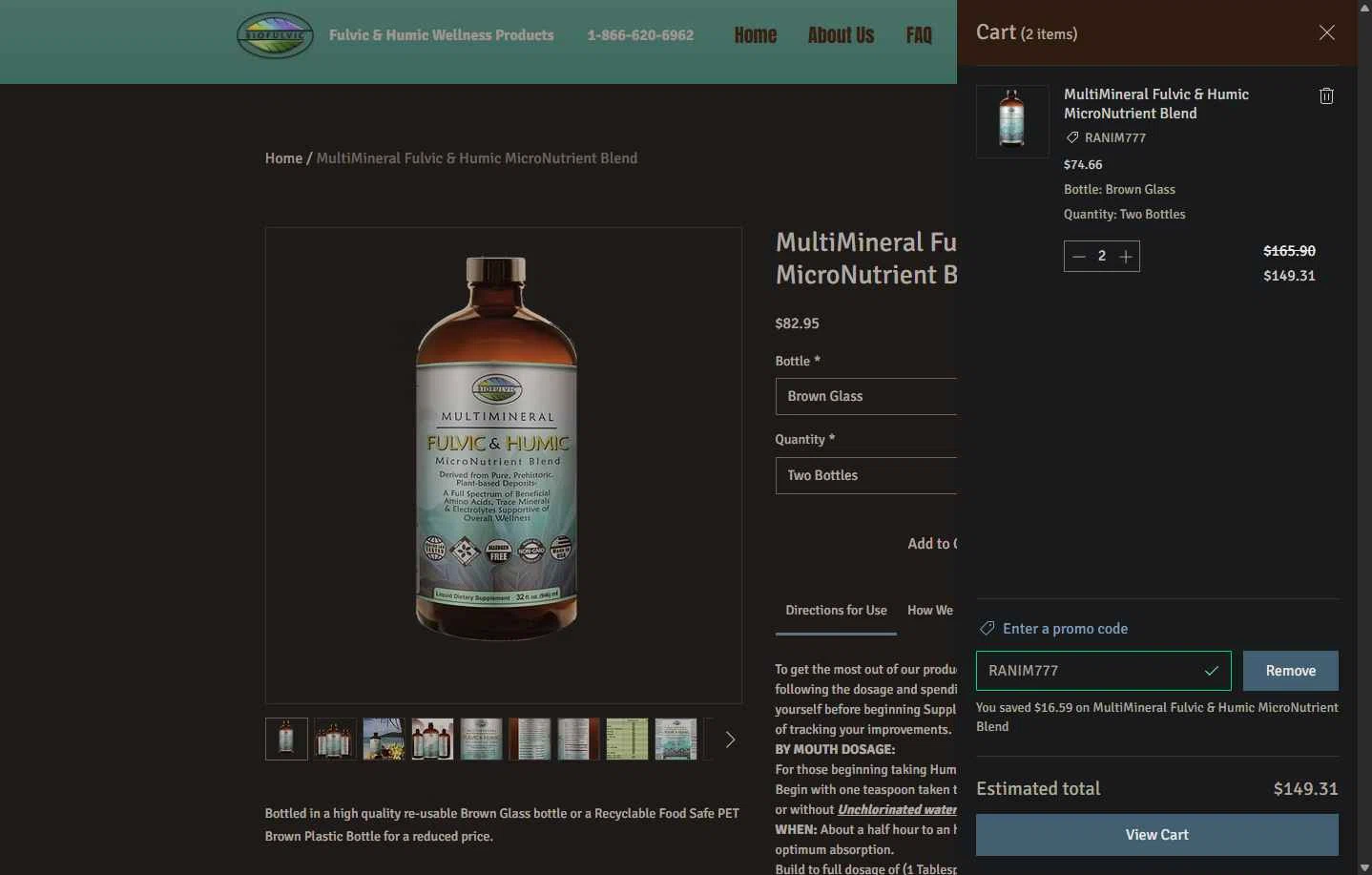Image resolution: width=1372 pixels, height=875 pixels.
Task: Click the 'Bottle: Brown Glass' cart detail
Action: (1119, 189)
